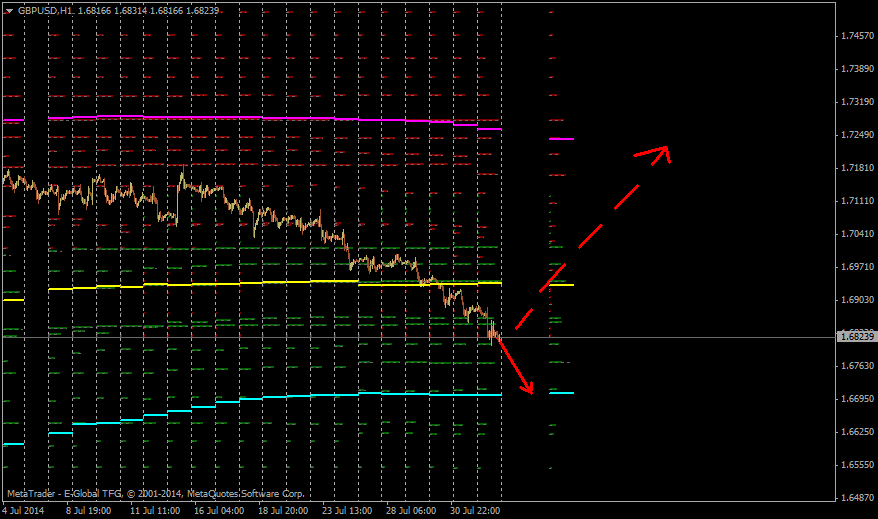Select the GBPUSD,H1 symbol title text
Viewport: 878px width, 519px height.
46,11
